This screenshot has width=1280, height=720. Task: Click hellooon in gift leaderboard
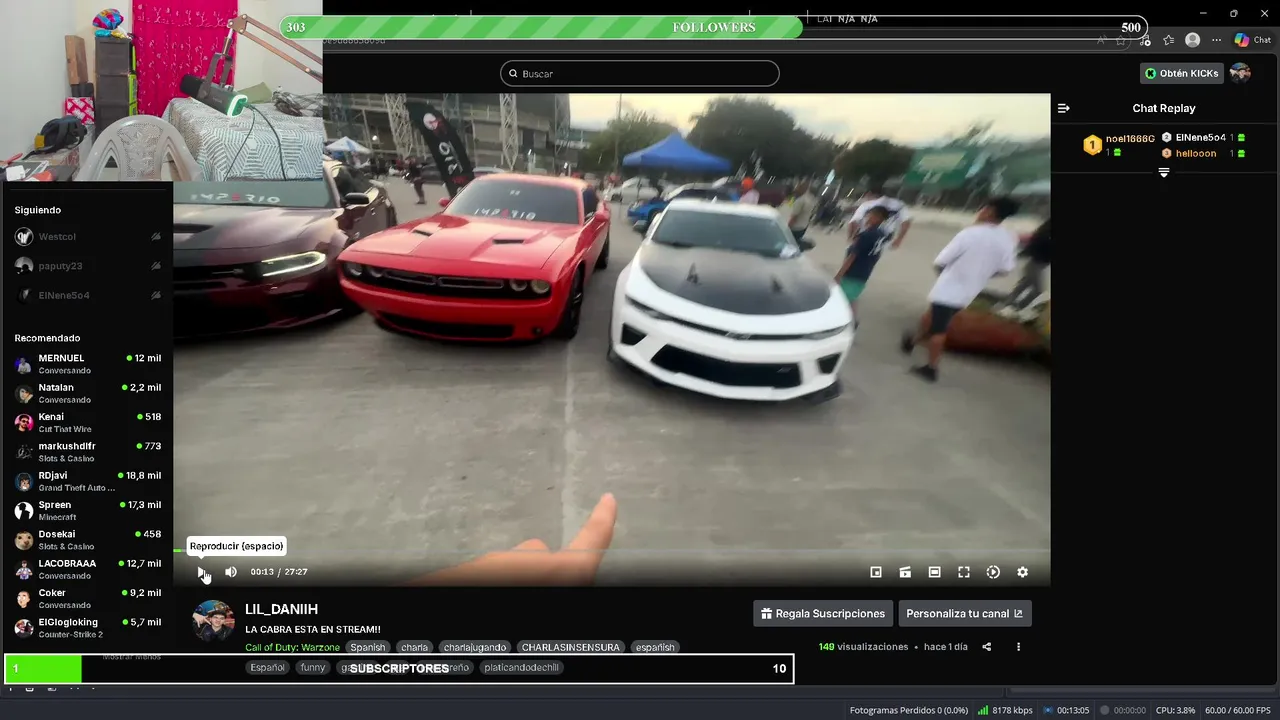point(1196,153)
